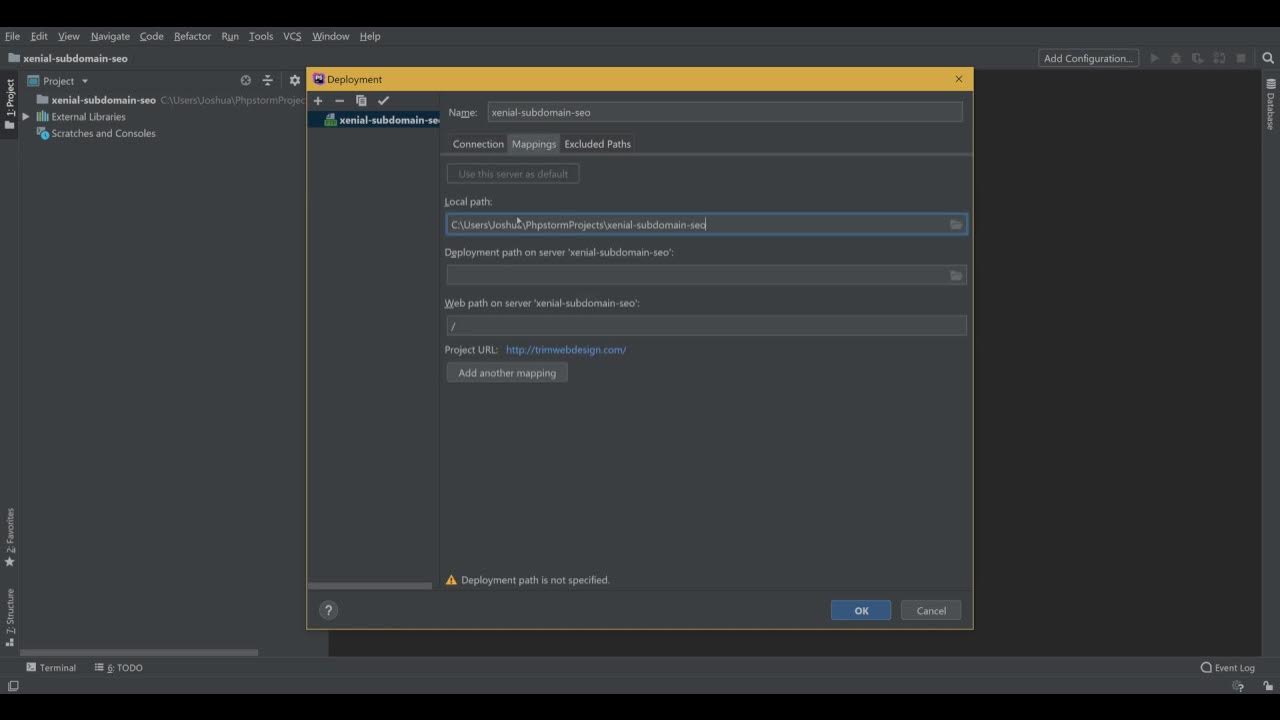Switch to the Mappings tab
This screenshot has height=720, width=1280.
pyautogui.click(x=534, y=144)
